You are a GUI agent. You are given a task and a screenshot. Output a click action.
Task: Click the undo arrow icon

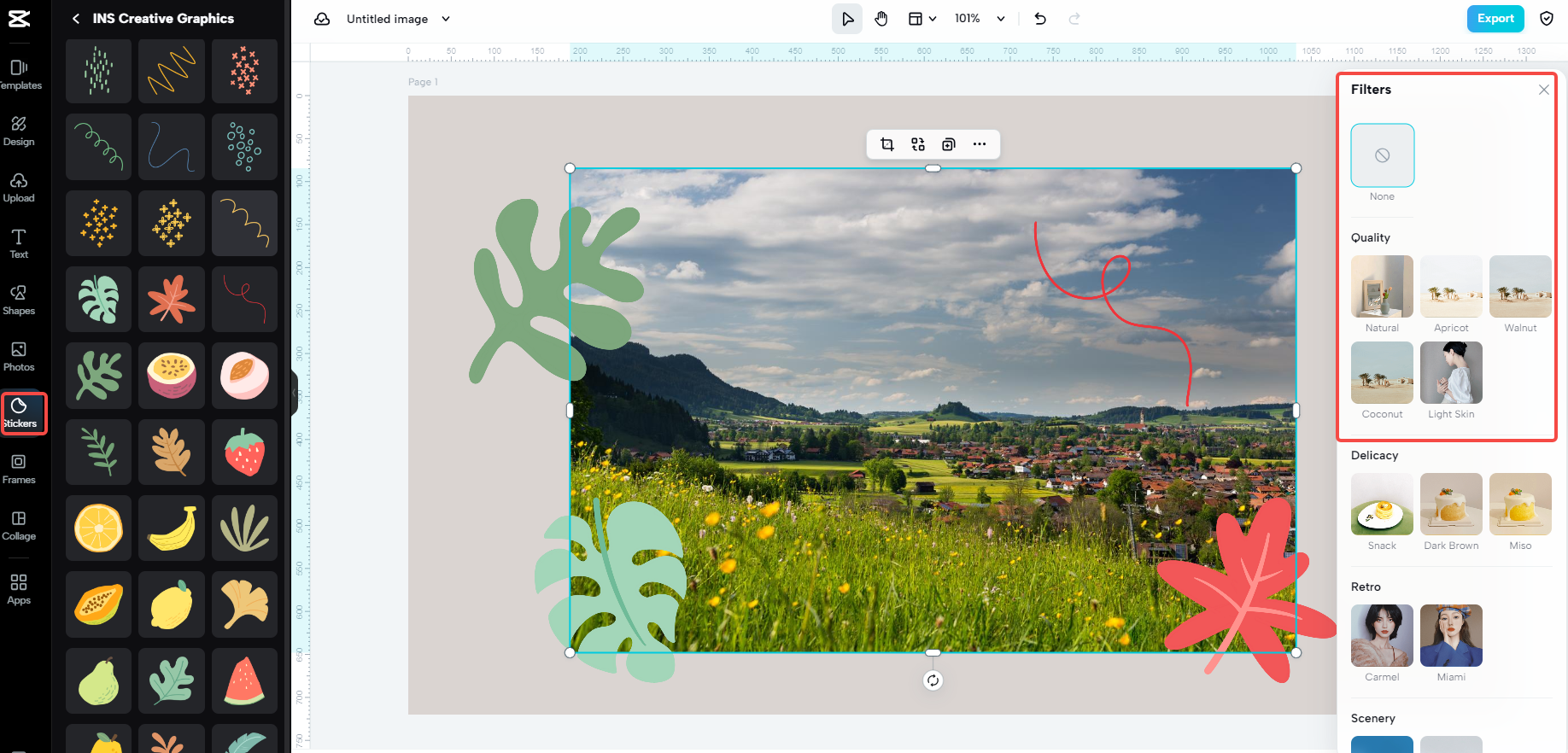coord(1040,19)
